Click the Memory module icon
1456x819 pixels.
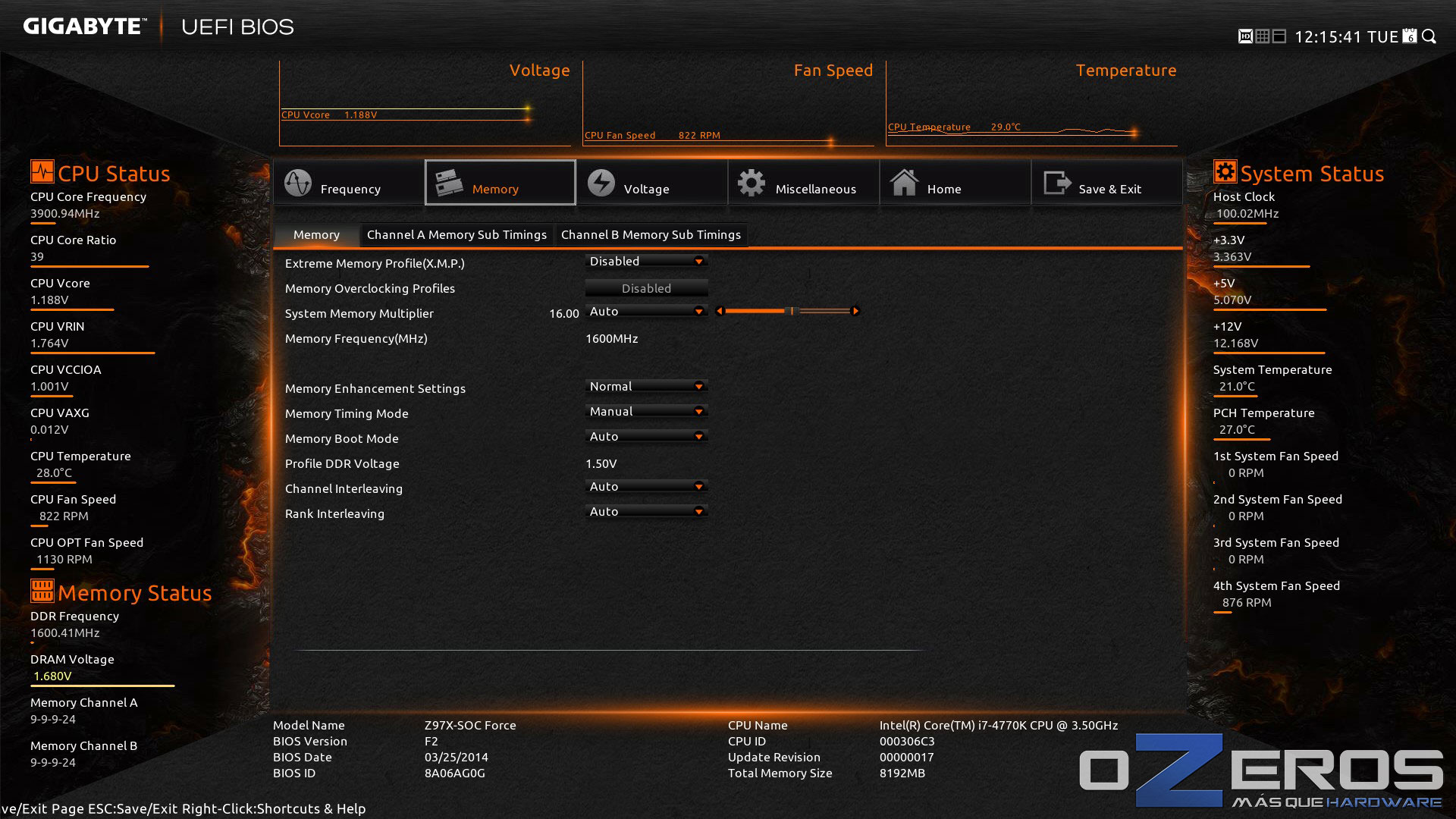[449, 183]
